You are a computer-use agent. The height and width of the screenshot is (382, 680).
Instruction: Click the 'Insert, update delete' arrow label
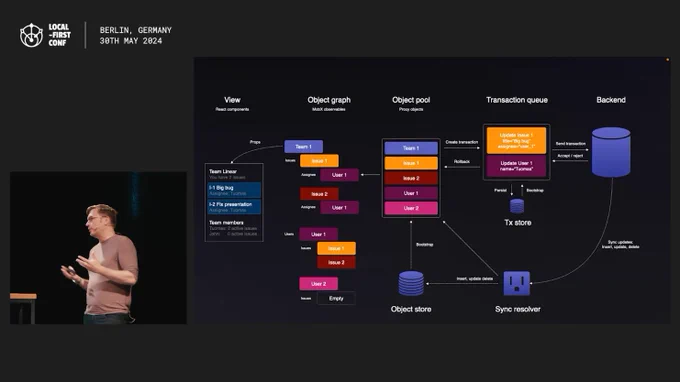coord(474,279)
